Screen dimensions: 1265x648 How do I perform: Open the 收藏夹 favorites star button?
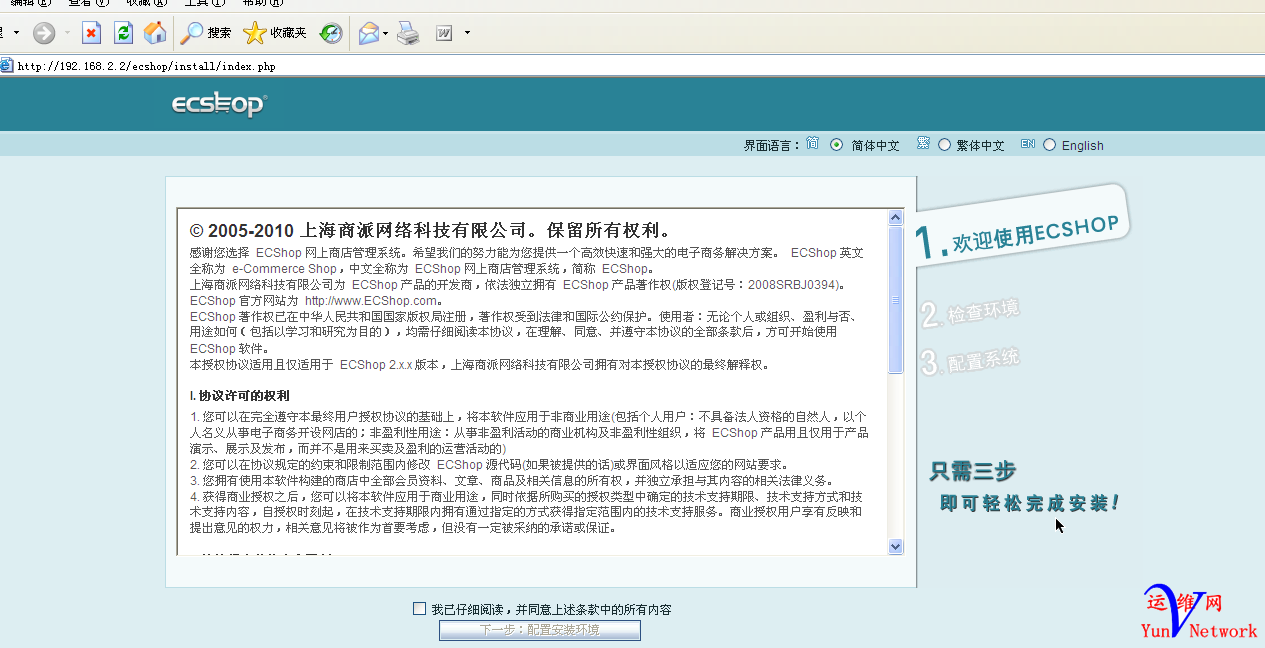275,33
